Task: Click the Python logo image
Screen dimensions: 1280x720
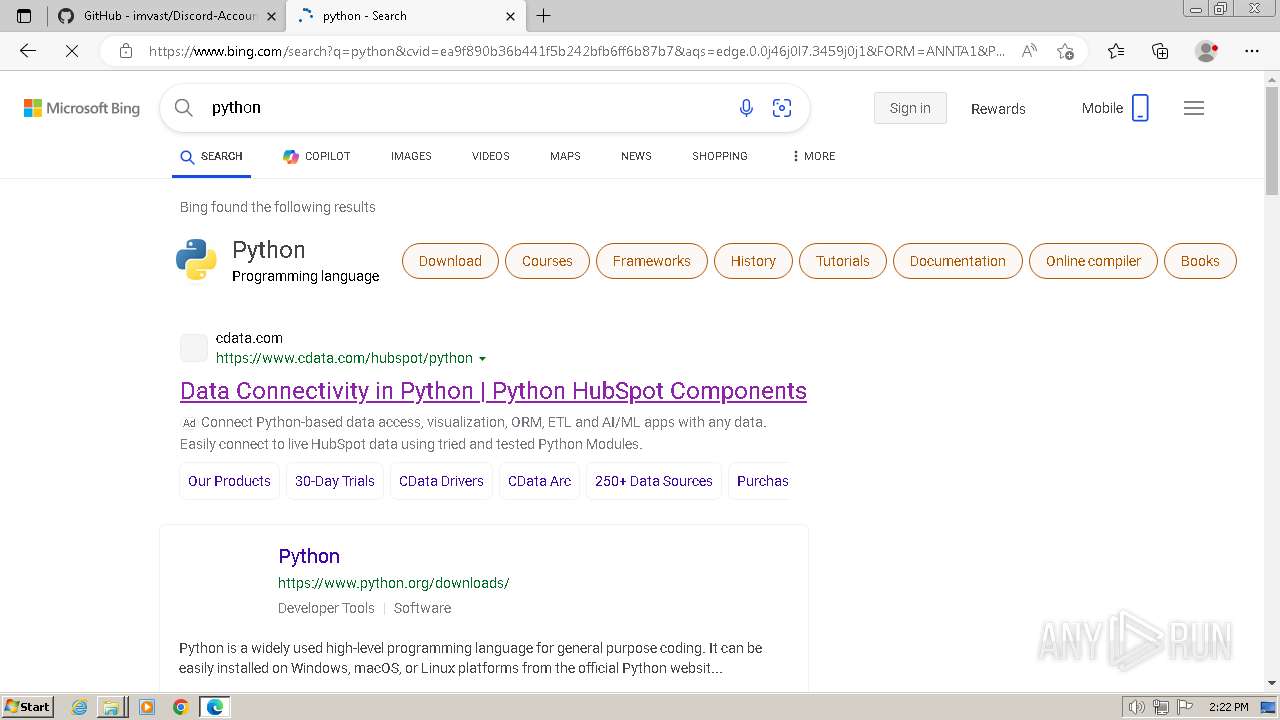Action: pos(196,260)
